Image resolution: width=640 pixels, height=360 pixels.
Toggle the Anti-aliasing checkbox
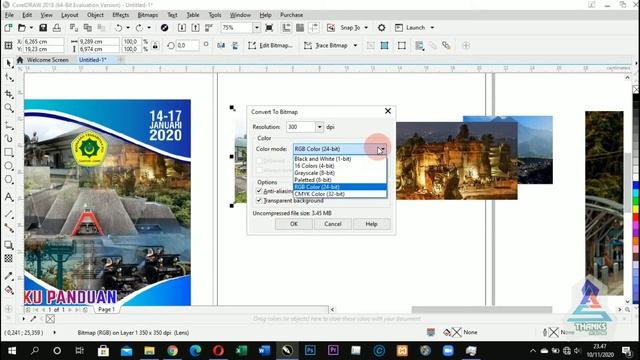point(259,191)
